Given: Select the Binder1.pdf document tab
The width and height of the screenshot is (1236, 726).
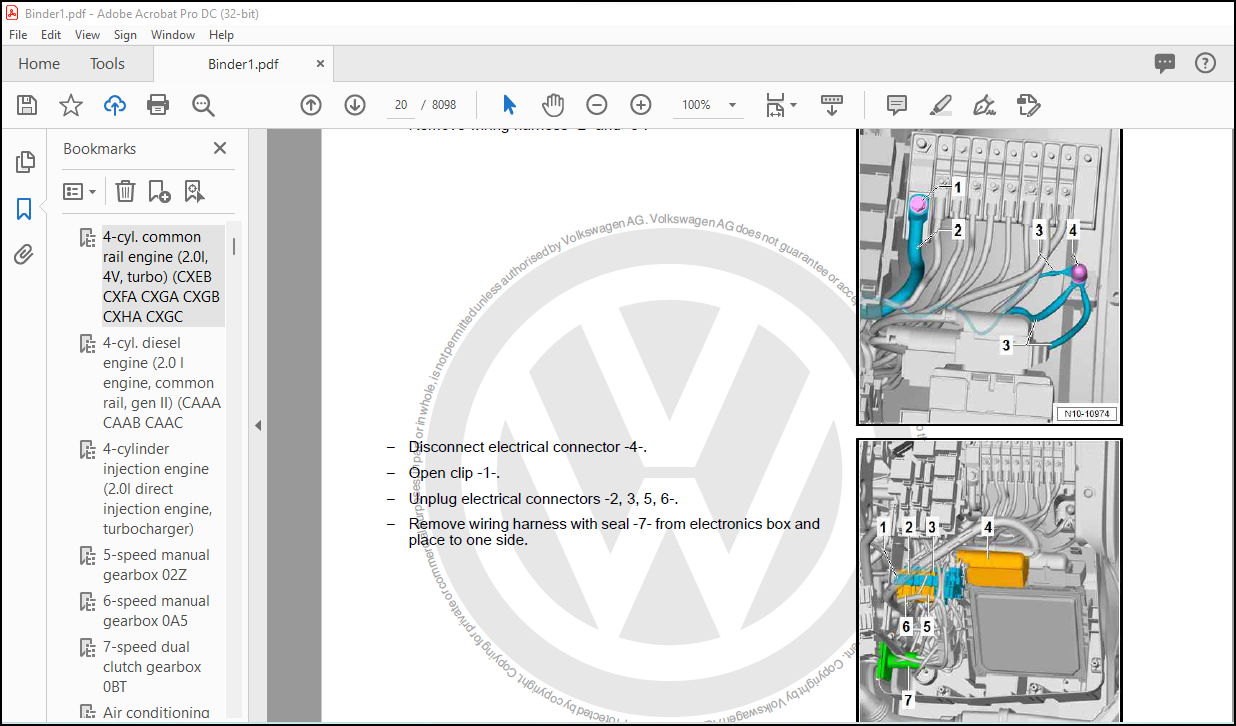Looking at the screenshot, I should (x=243, y=64).
